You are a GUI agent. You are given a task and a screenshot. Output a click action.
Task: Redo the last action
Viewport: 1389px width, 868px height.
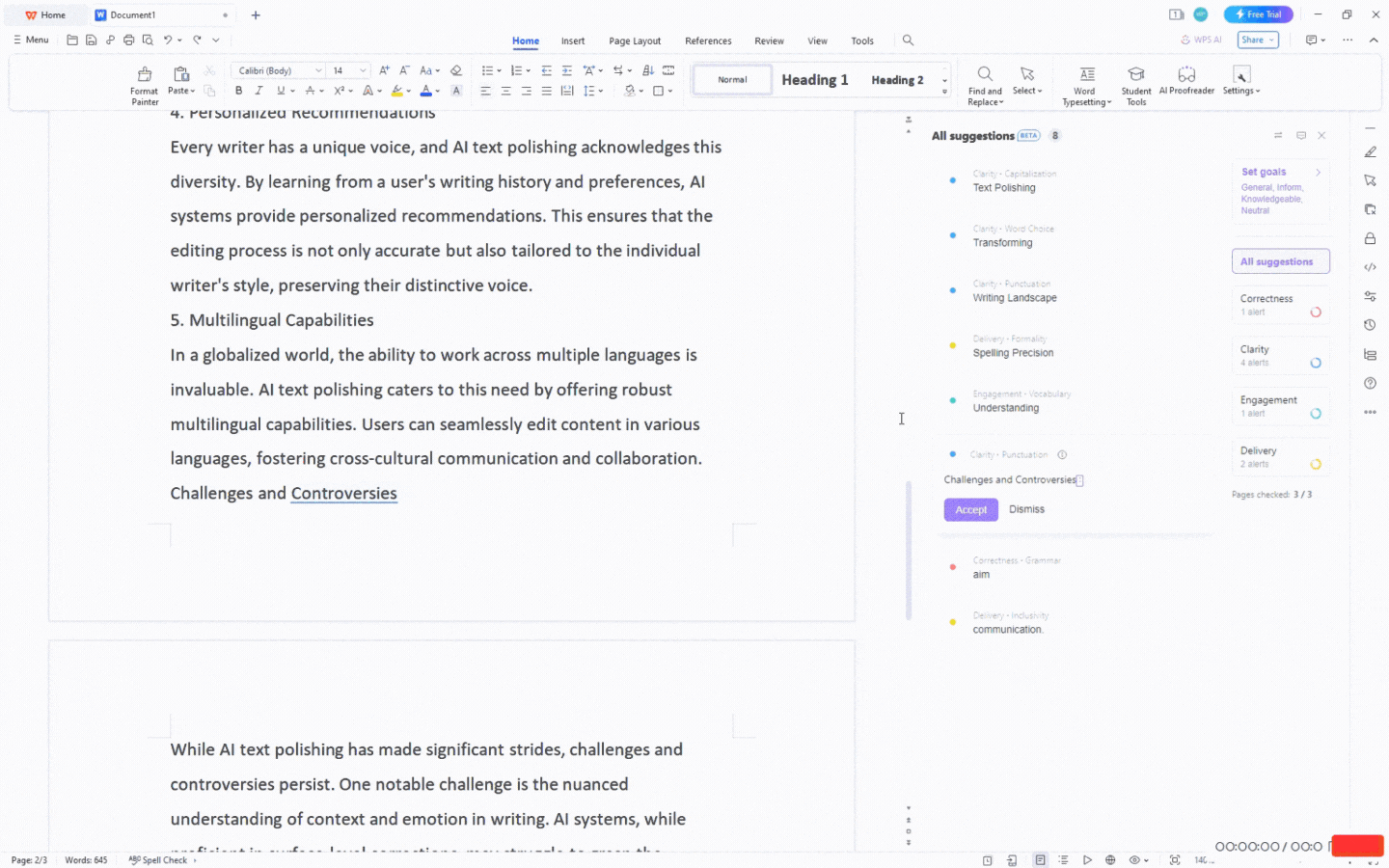click(197, 40)
